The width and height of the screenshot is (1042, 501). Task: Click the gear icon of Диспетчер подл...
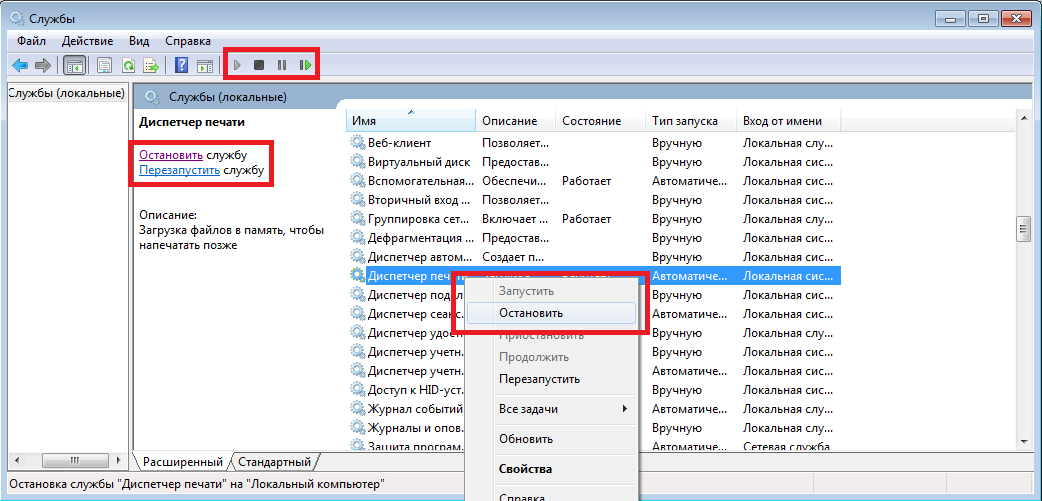(358, 294)
